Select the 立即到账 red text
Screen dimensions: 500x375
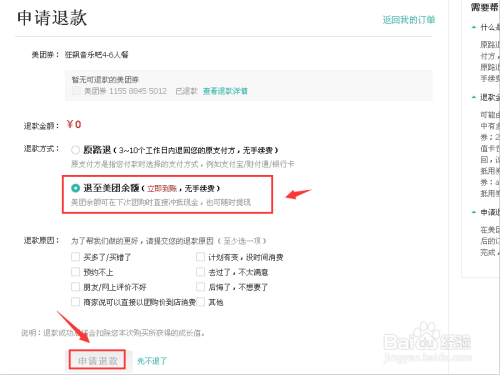tap(162, 189)
